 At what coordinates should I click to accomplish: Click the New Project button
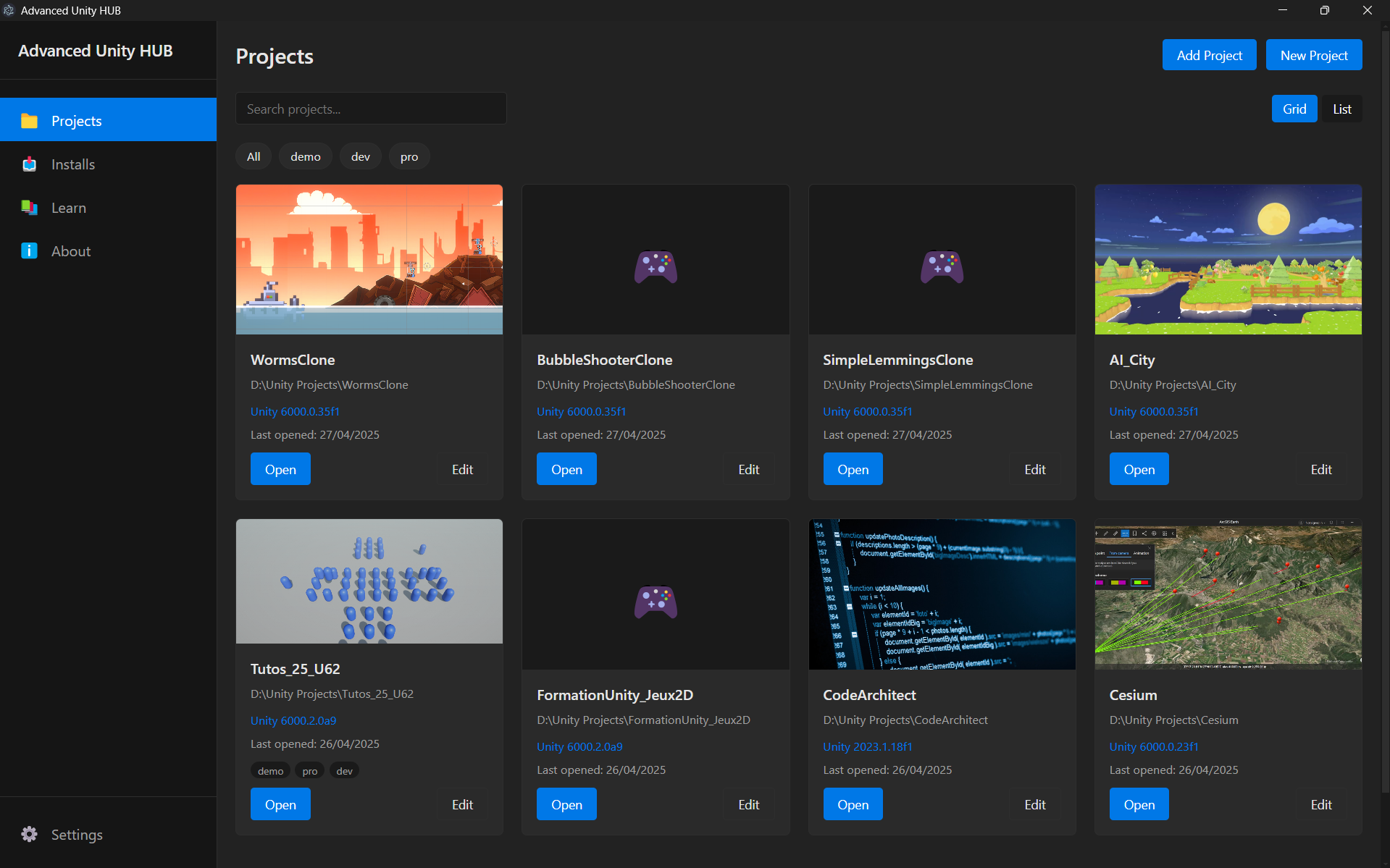click(x=1314, y=55)
